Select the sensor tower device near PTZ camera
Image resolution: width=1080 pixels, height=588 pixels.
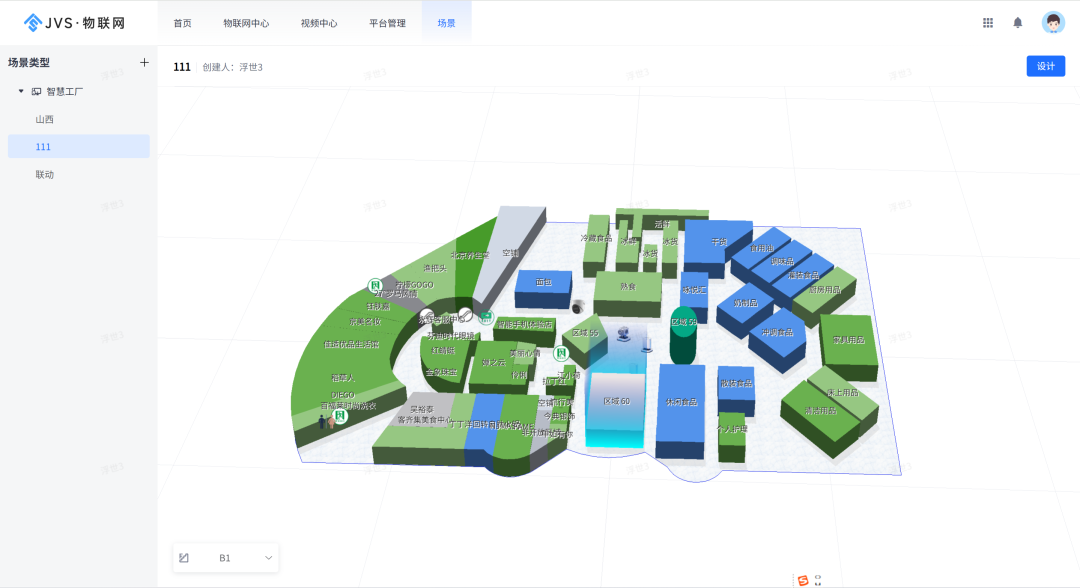point(647,342)
